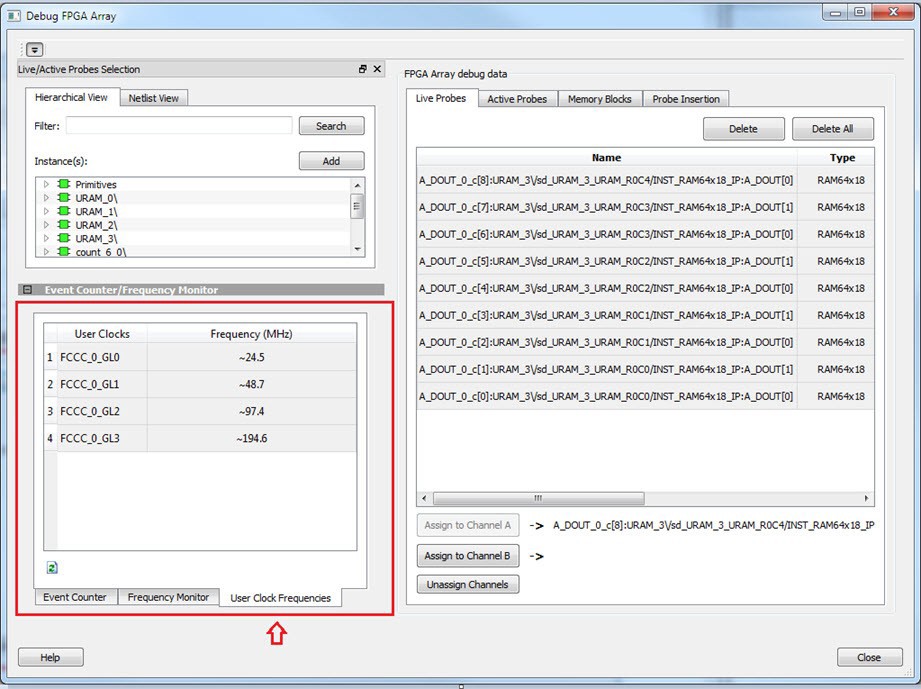921x689 pixels.
Task: Undock the Live/Active Probes Selection panel
Action: coord(362,69)
